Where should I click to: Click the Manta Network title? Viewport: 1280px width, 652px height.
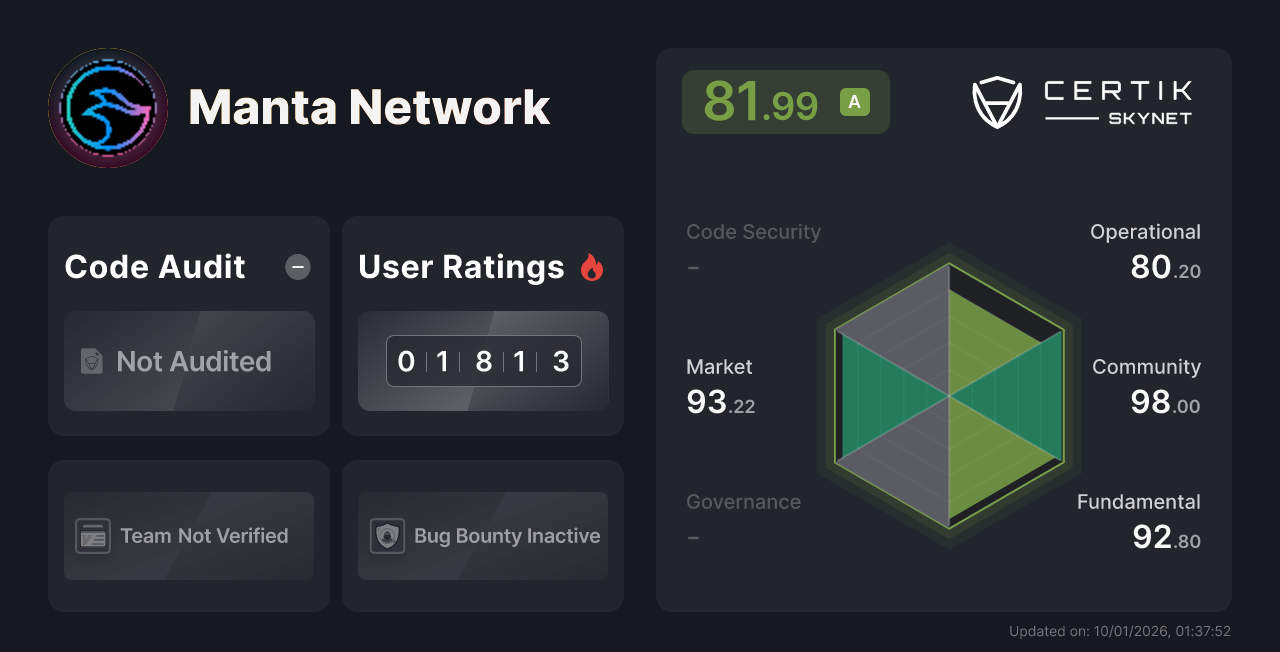369,107
